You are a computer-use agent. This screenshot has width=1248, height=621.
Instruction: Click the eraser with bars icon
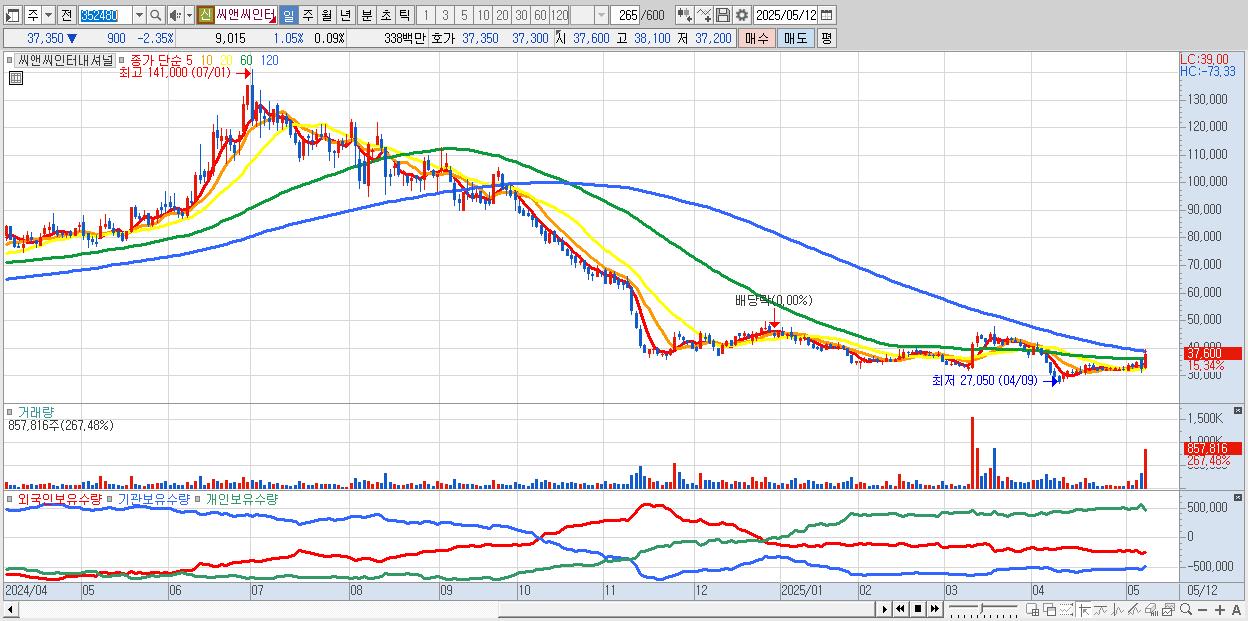pos(1151,610)
